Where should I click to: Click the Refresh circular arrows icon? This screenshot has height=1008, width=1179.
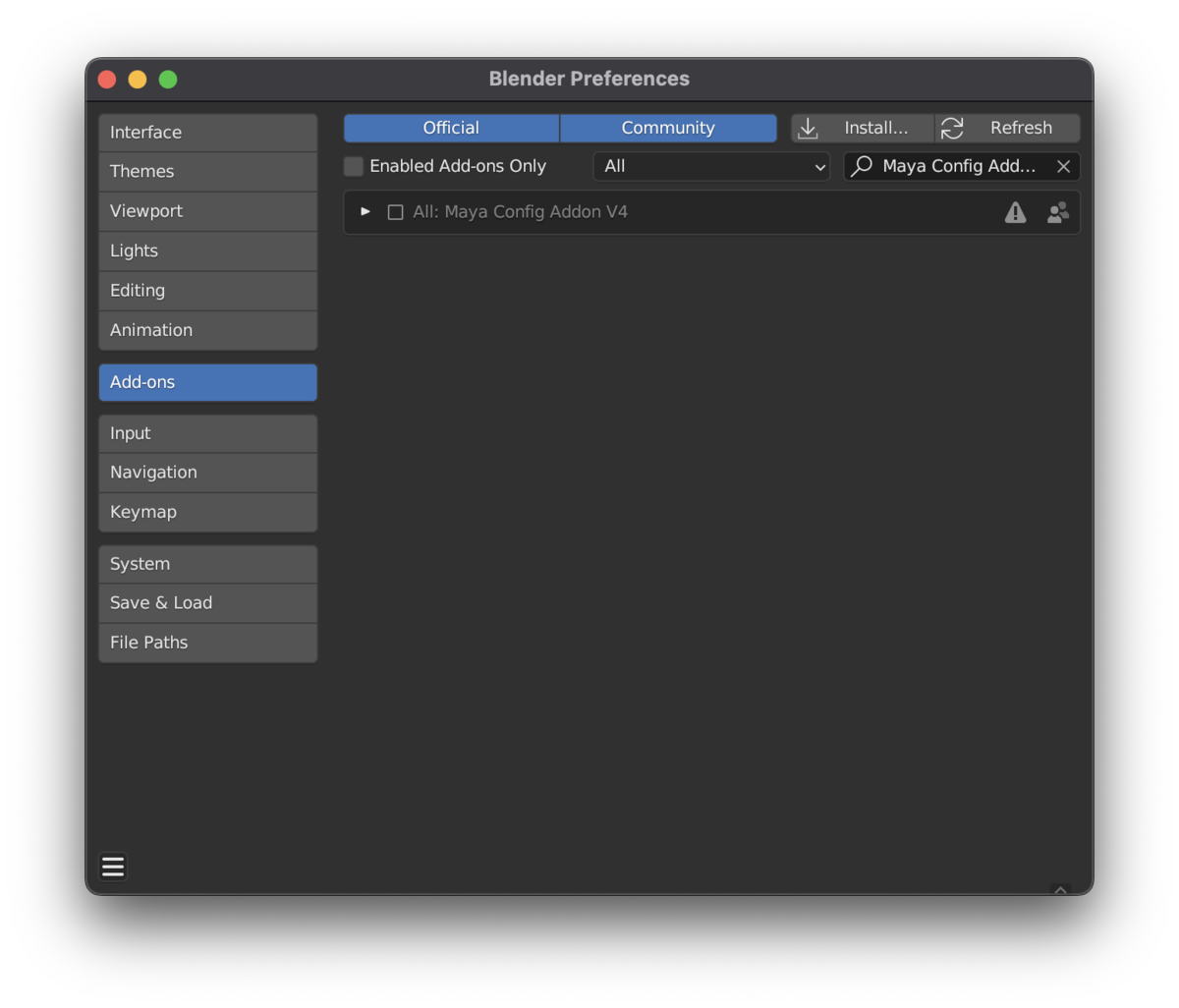pos(952,129)
